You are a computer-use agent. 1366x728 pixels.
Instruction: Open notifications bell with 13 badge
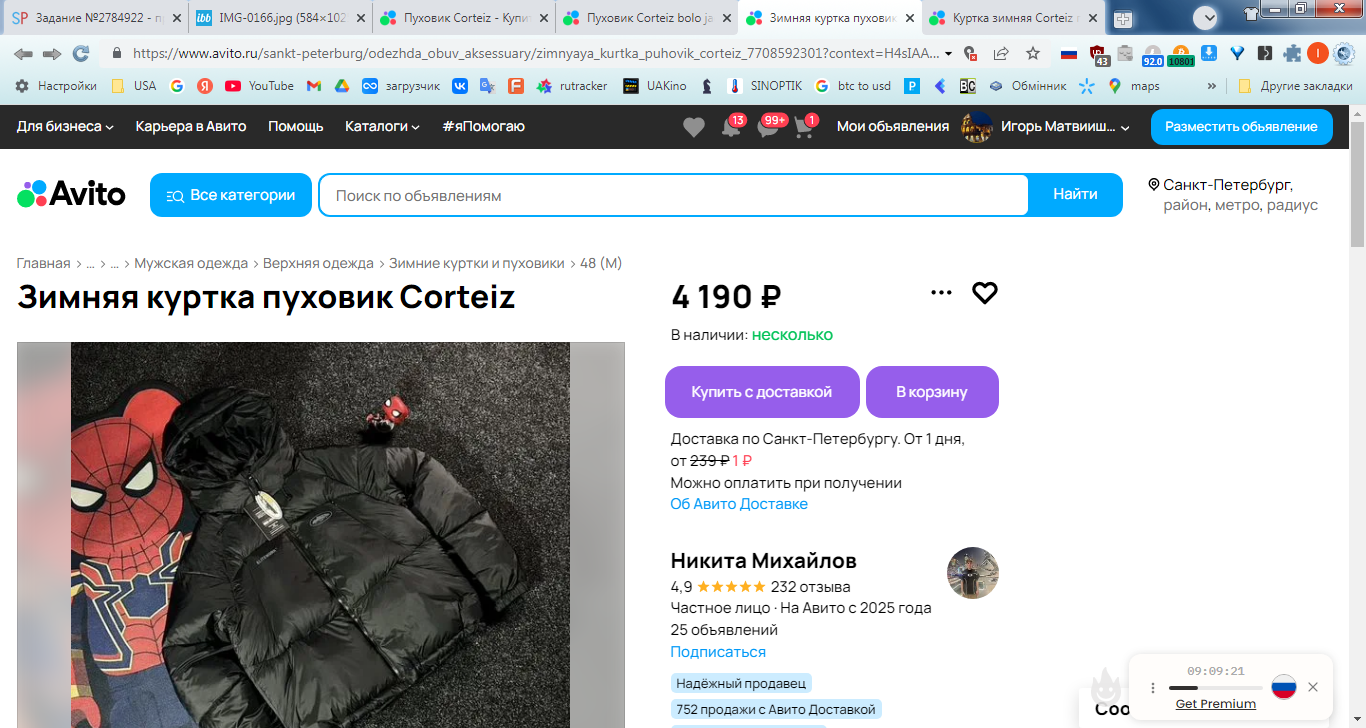(732, 127)
